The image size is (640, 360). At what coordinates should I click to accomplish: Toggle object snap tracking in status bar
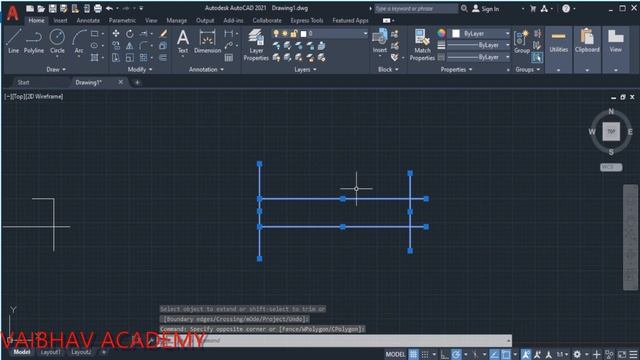tap(494, 354)
